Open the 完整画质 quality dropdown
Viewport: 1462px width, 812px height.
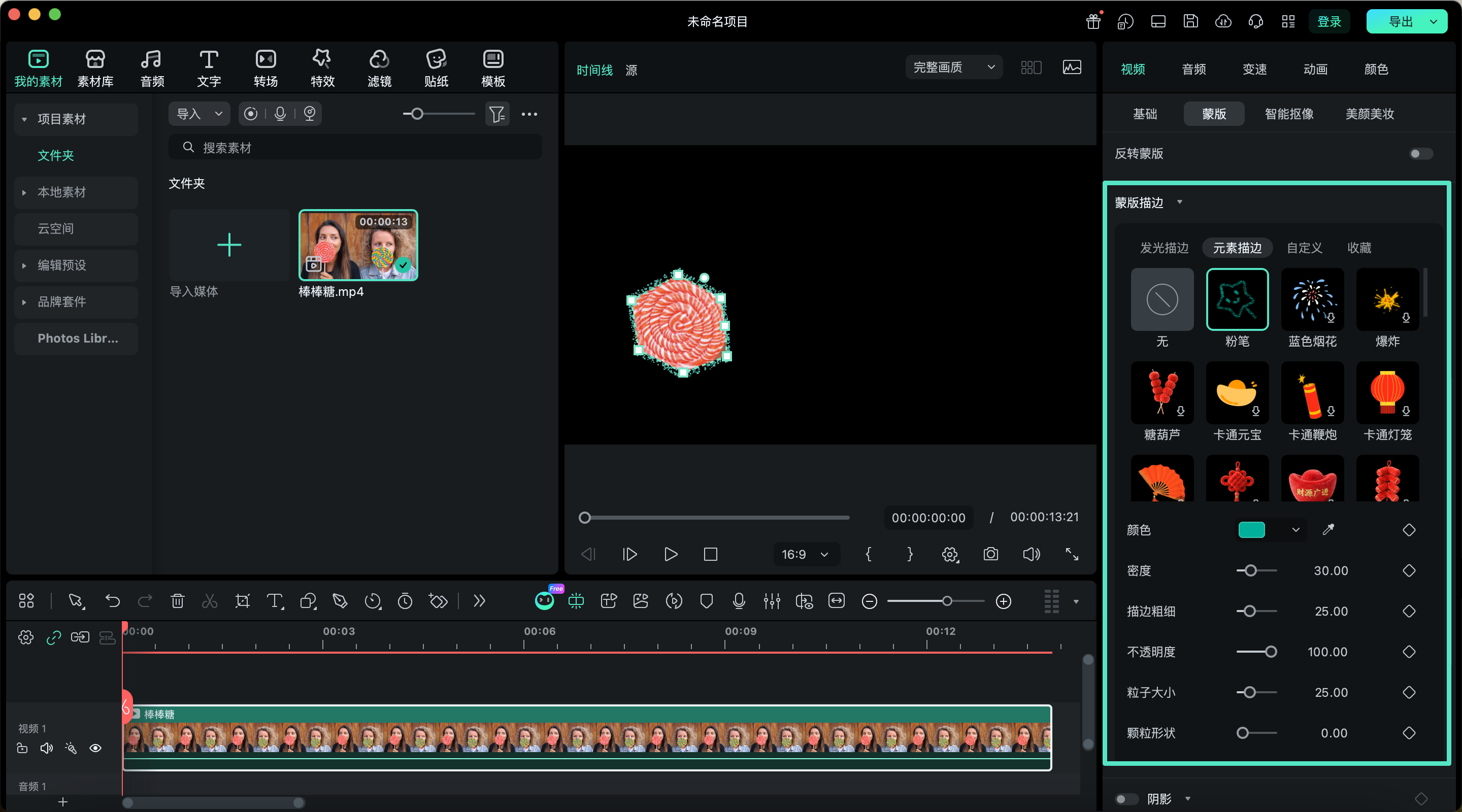954,67
